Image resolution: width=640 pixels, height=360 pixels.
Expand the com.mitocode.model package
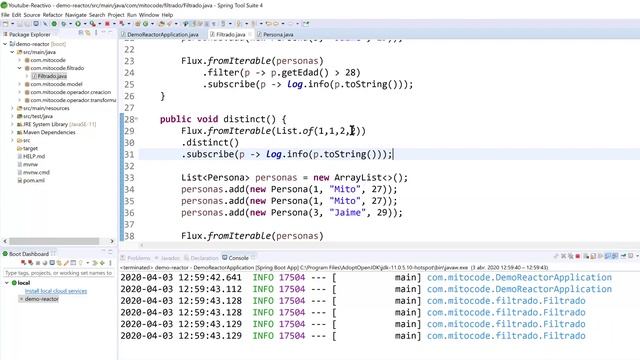pos(20,84)
